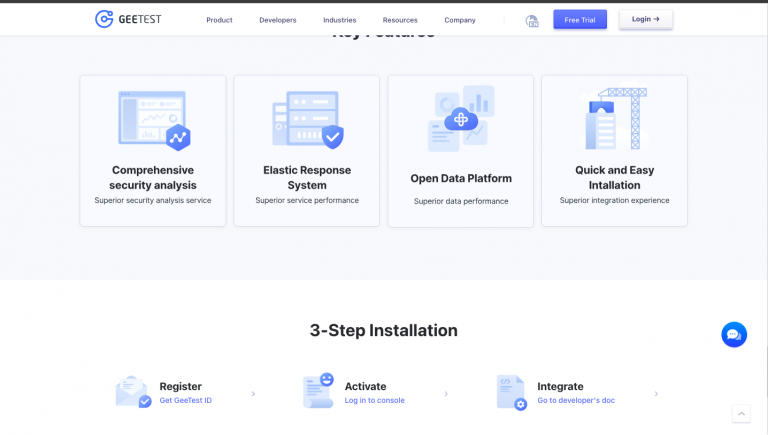Viewport: 768px width, 435px height.
Task: Click the Quick and Easy Installation crane icon
Action: click(614, 120)
